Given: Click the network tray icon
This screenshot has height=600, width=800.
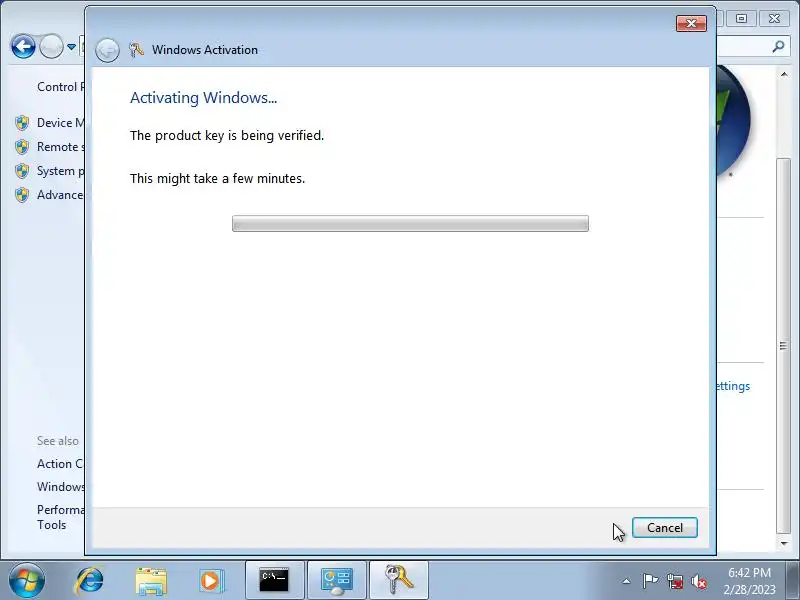Looking at the screenshot, I should point(674,581).
